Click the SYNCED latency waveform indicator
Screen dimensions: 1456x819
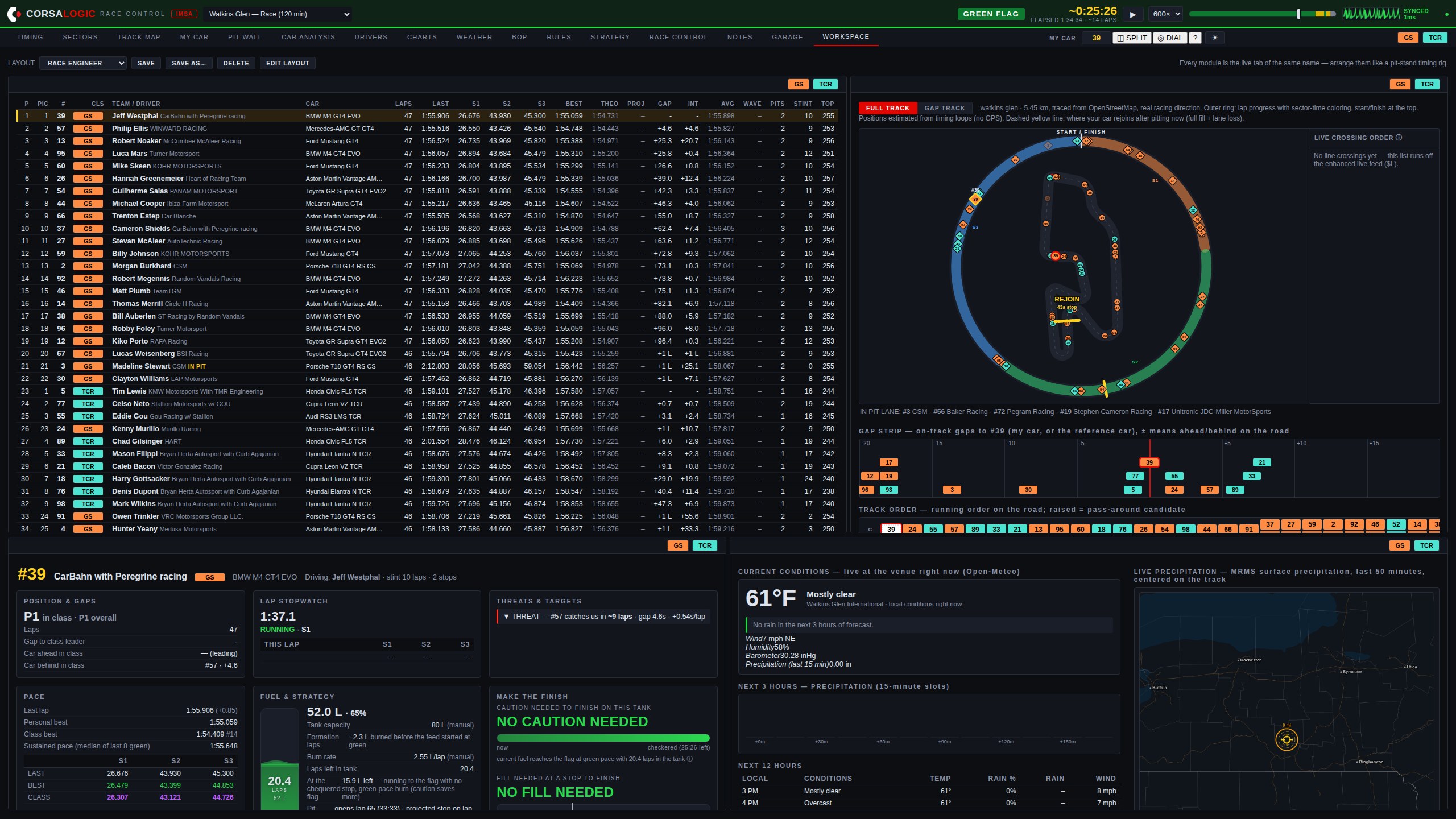pos(1371,14)
